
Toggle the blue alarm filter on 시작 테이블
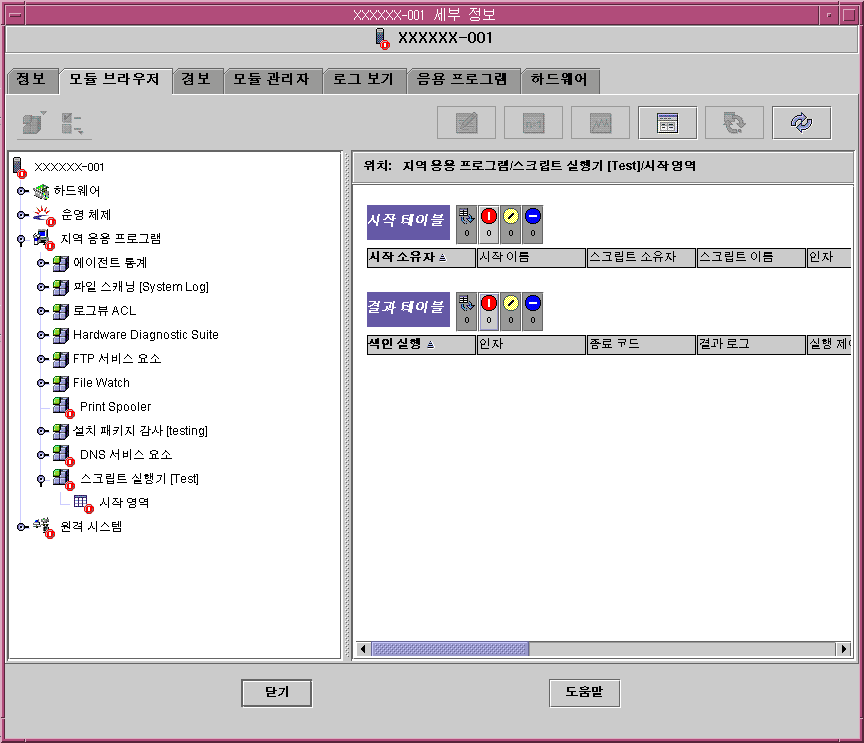pos(533,217)
